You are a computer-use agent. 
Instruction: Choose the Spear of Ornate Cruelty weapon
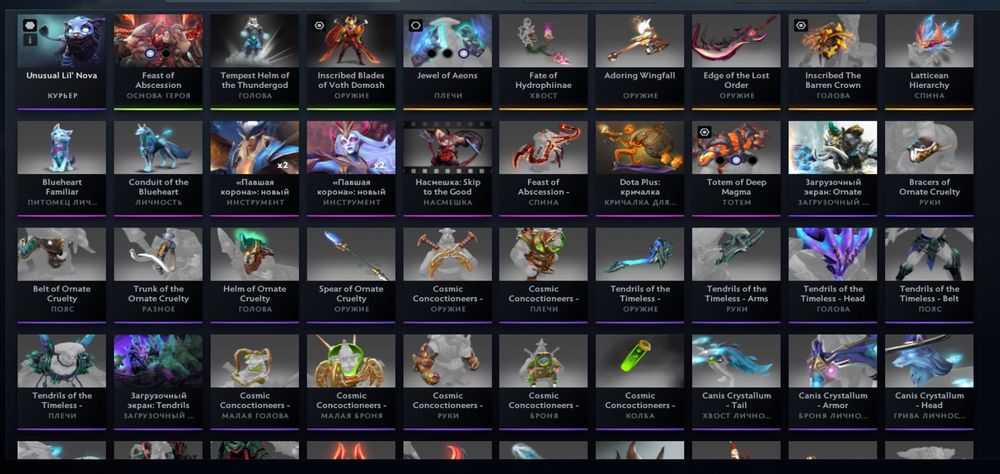pyautogui.click(x=351, y=275)
